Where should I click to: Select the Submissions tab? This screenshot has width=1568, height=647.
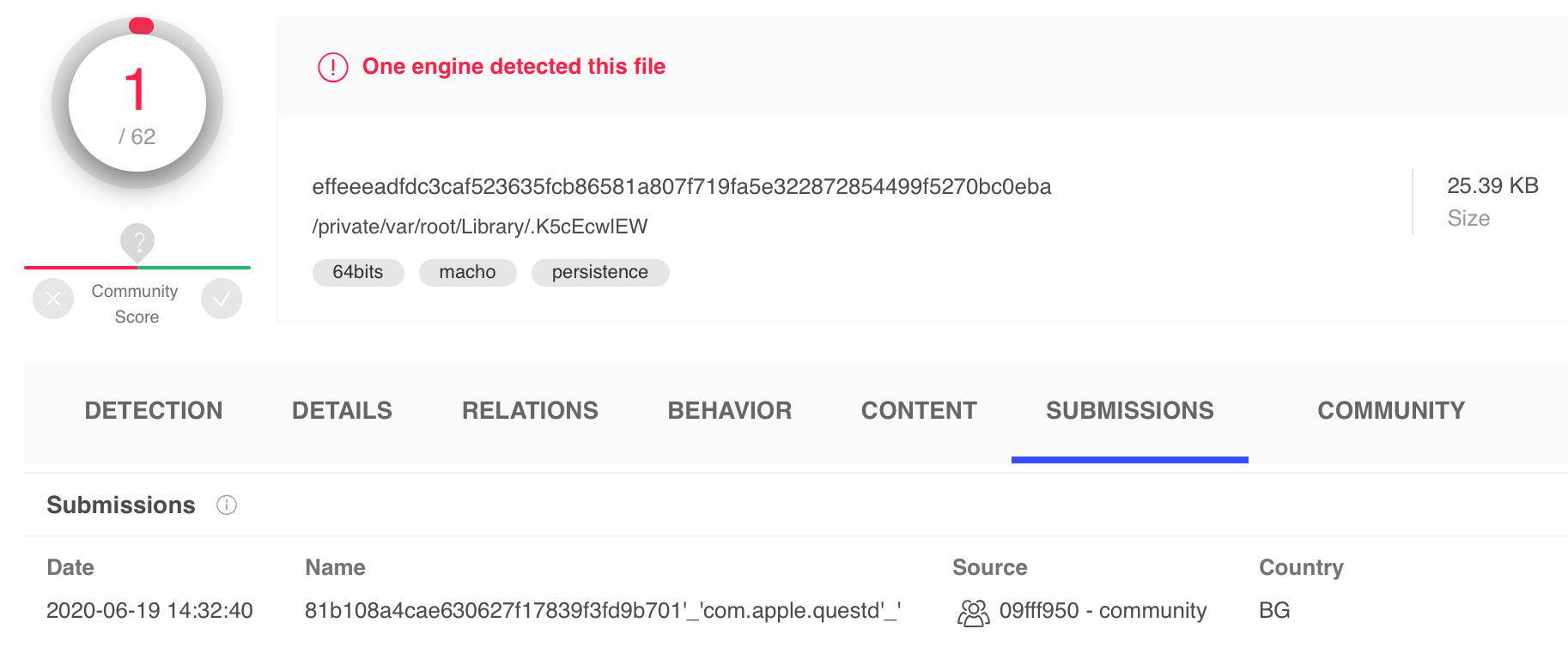pos(1129,411)
